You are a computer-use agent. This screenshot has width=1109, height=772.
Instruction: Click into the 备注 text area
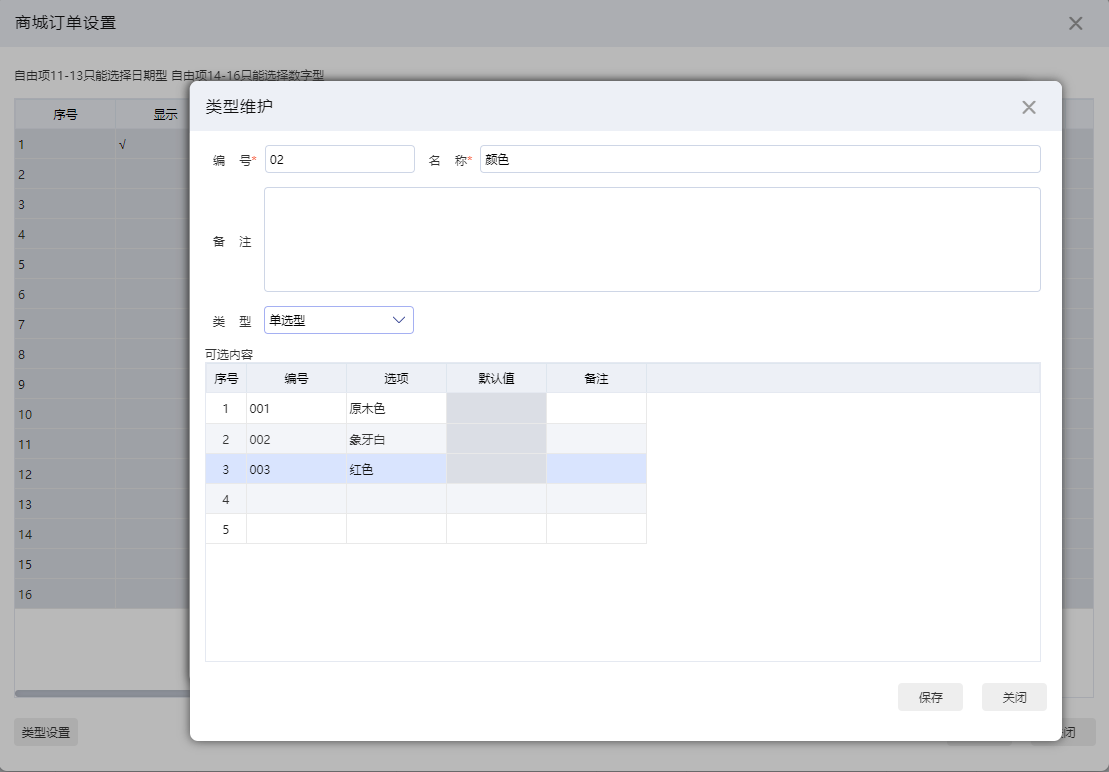pyautogui.click(x=652, y=240)
